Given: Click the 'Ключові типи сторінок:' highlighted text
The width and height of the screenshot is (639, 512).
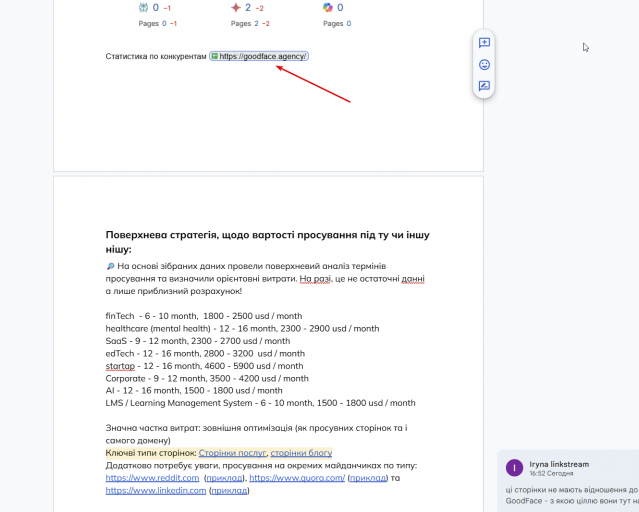Looking at the screenshot, I should tap(151, 453).
